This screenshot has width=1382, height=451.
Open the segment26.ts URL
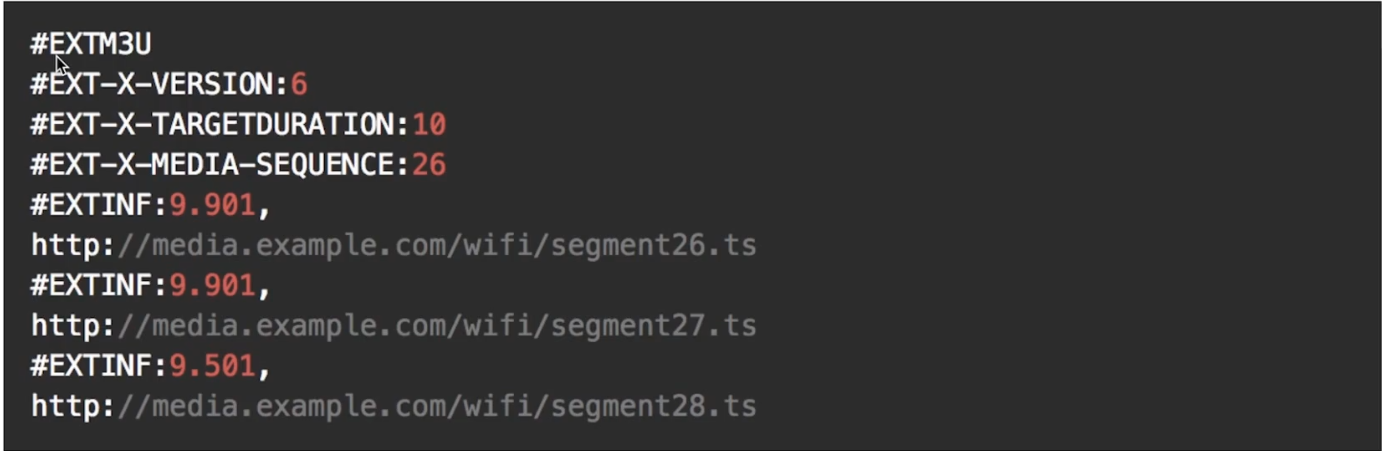coord(393,245)
